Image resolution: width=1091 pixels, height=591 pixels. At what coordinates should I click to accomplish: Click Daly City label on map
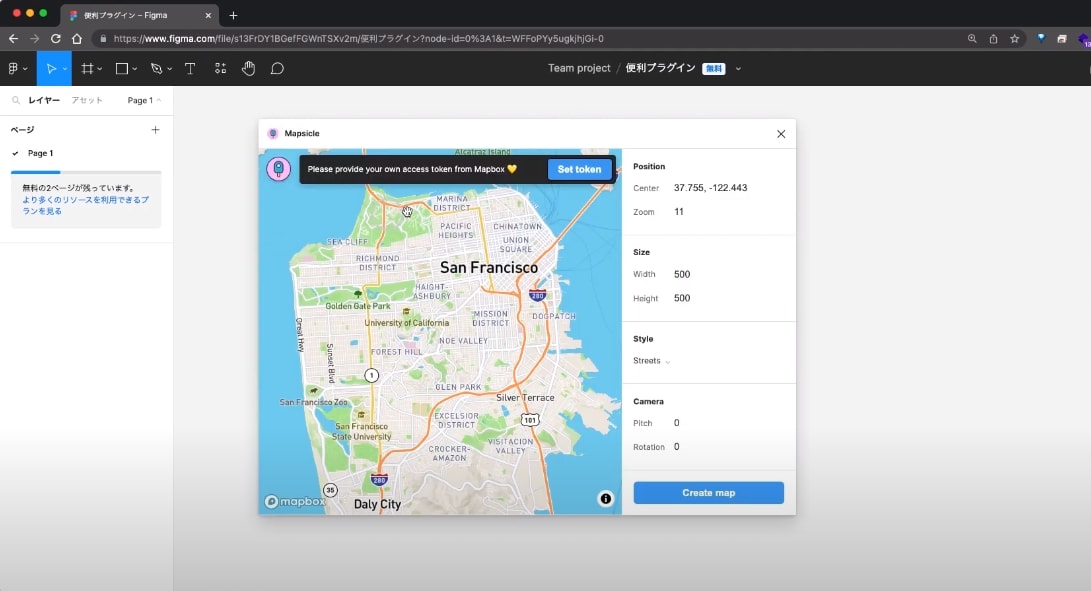click(x=377, y=504)
